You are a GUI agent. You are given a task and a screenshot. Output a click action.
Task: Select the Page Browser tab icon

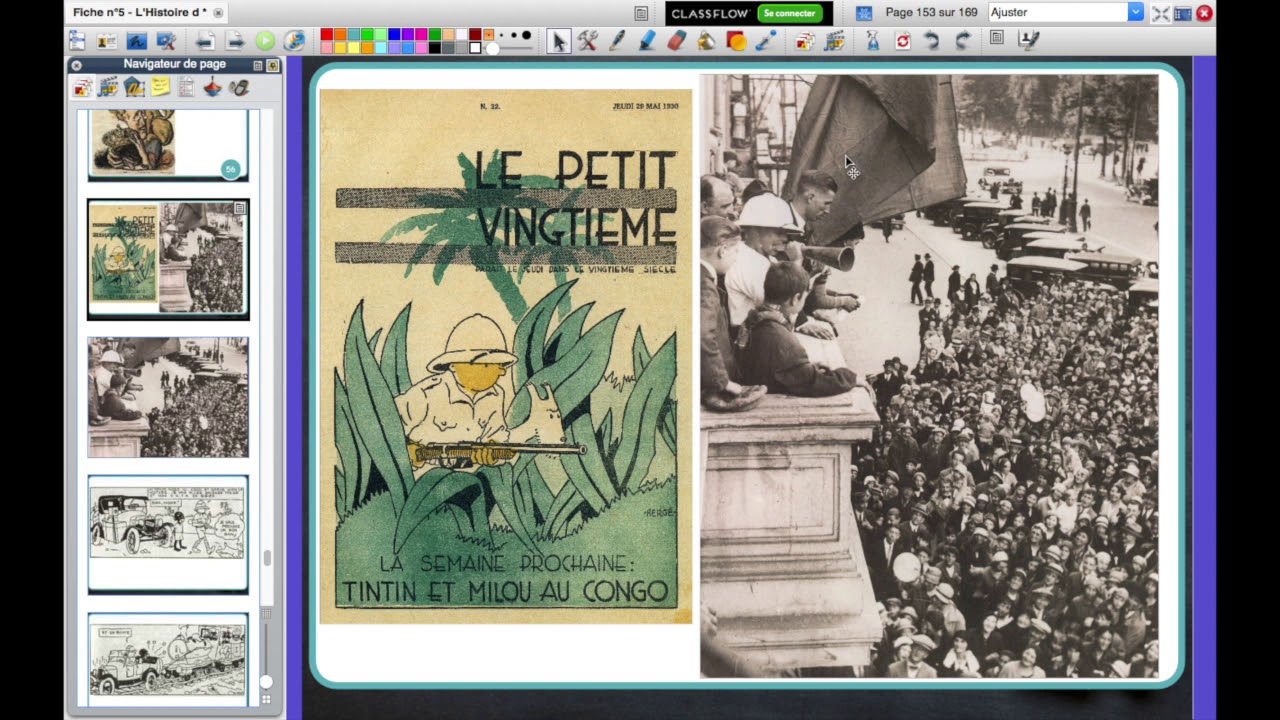click(x=82, y=88)
